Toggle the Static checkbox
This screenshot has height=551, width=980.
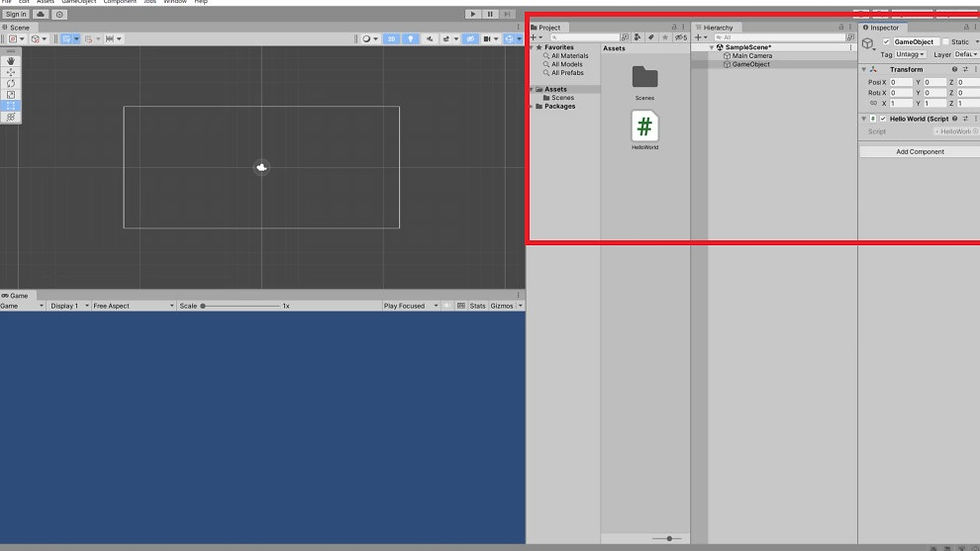tap(946, 42)
